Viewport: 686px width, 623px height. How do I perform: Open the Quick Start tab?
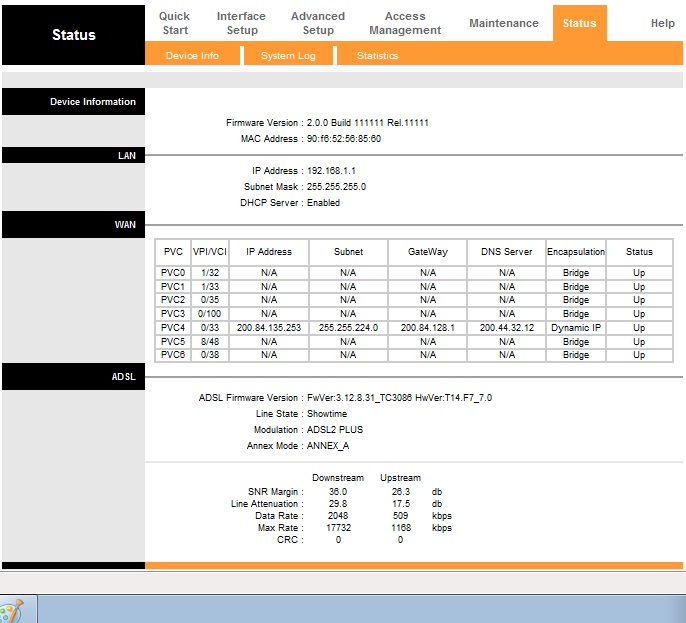174,23
